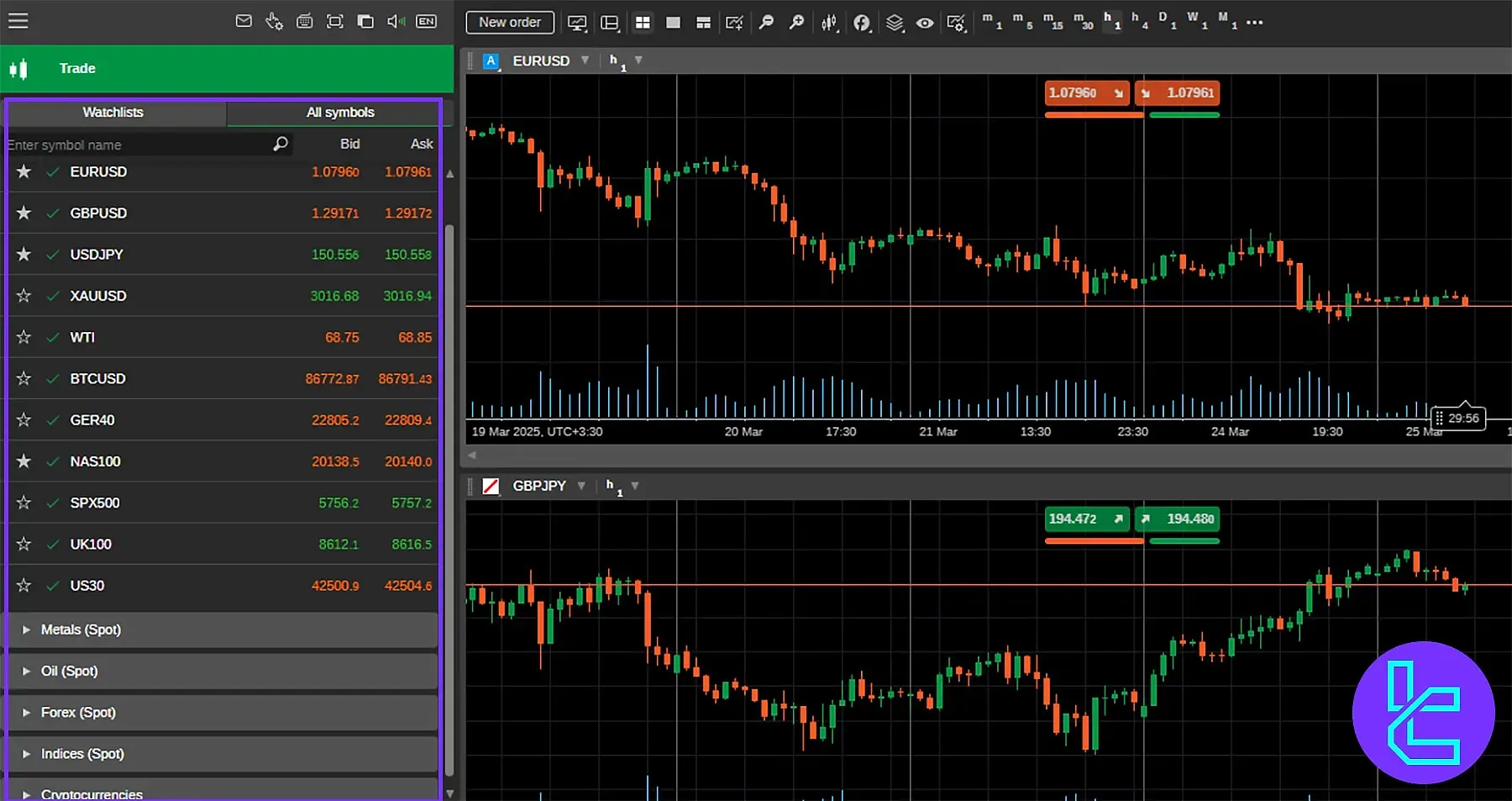Select the h4 timeframe
Image resolution: width=1512 pixels, height=801 pixels.
click(x=1140, y=21)
